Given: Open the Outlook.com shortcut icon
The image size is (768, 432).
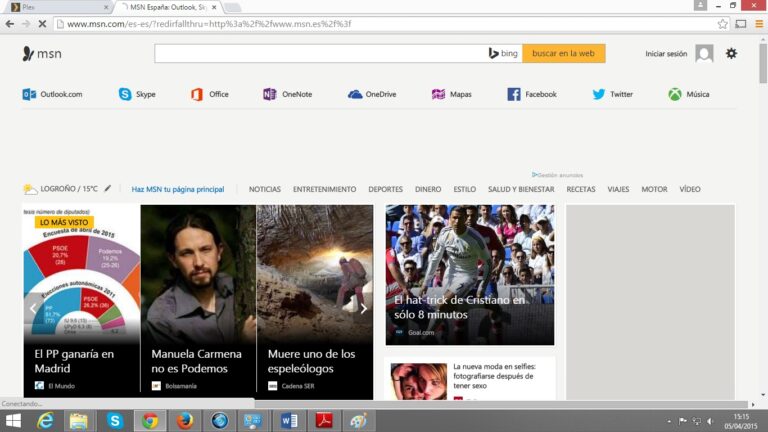Looking at the screenshot, I should click(x=29, y=94).
